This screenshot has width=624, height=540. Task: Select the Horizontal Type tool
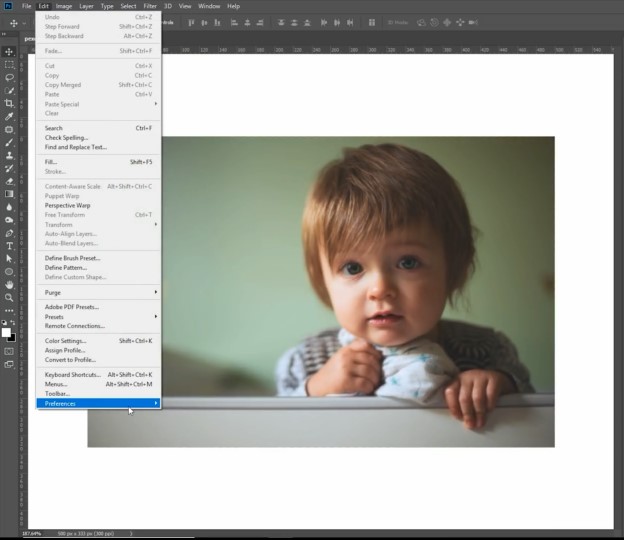(9, 246)
